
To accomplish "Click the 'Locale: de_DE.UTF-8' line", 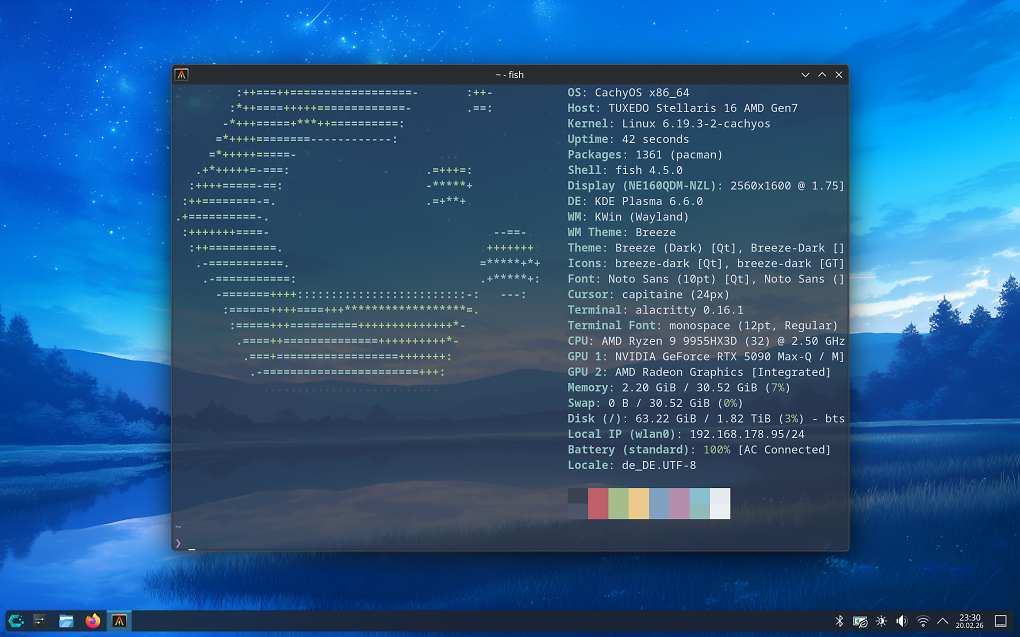I will 632,465.
